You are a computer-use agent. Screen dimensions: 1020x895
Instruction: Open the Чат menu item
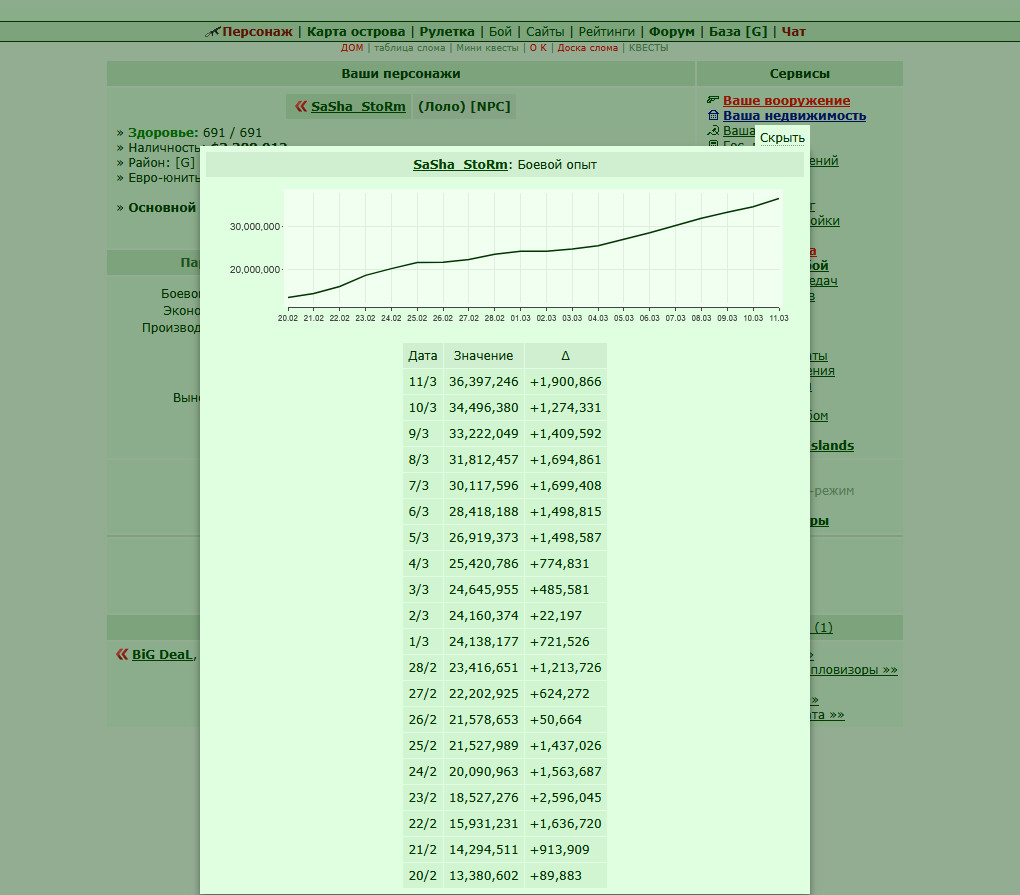(793, 32)
